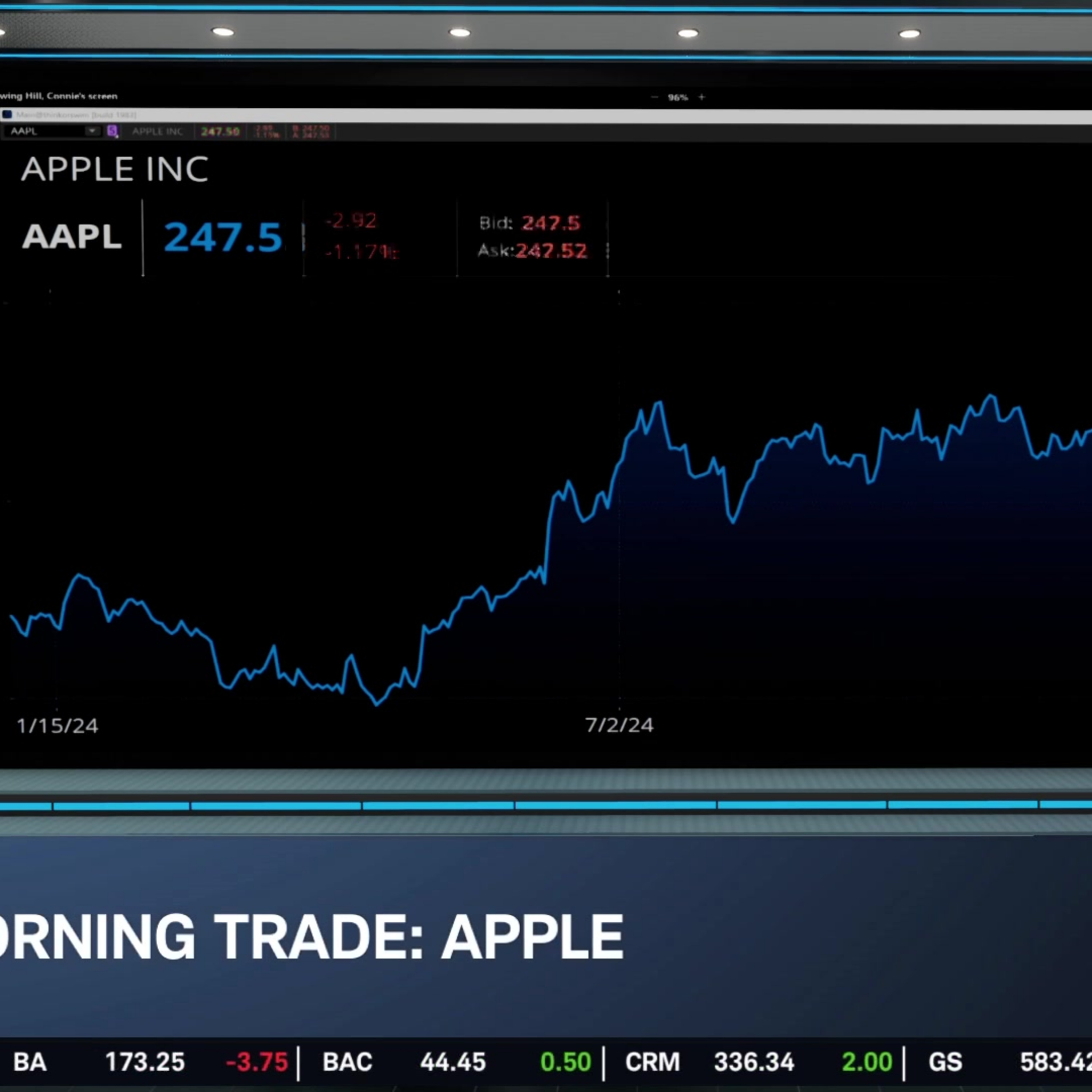
Task: Click the -2.92 net change value
Action: click(x=351, y=221)
